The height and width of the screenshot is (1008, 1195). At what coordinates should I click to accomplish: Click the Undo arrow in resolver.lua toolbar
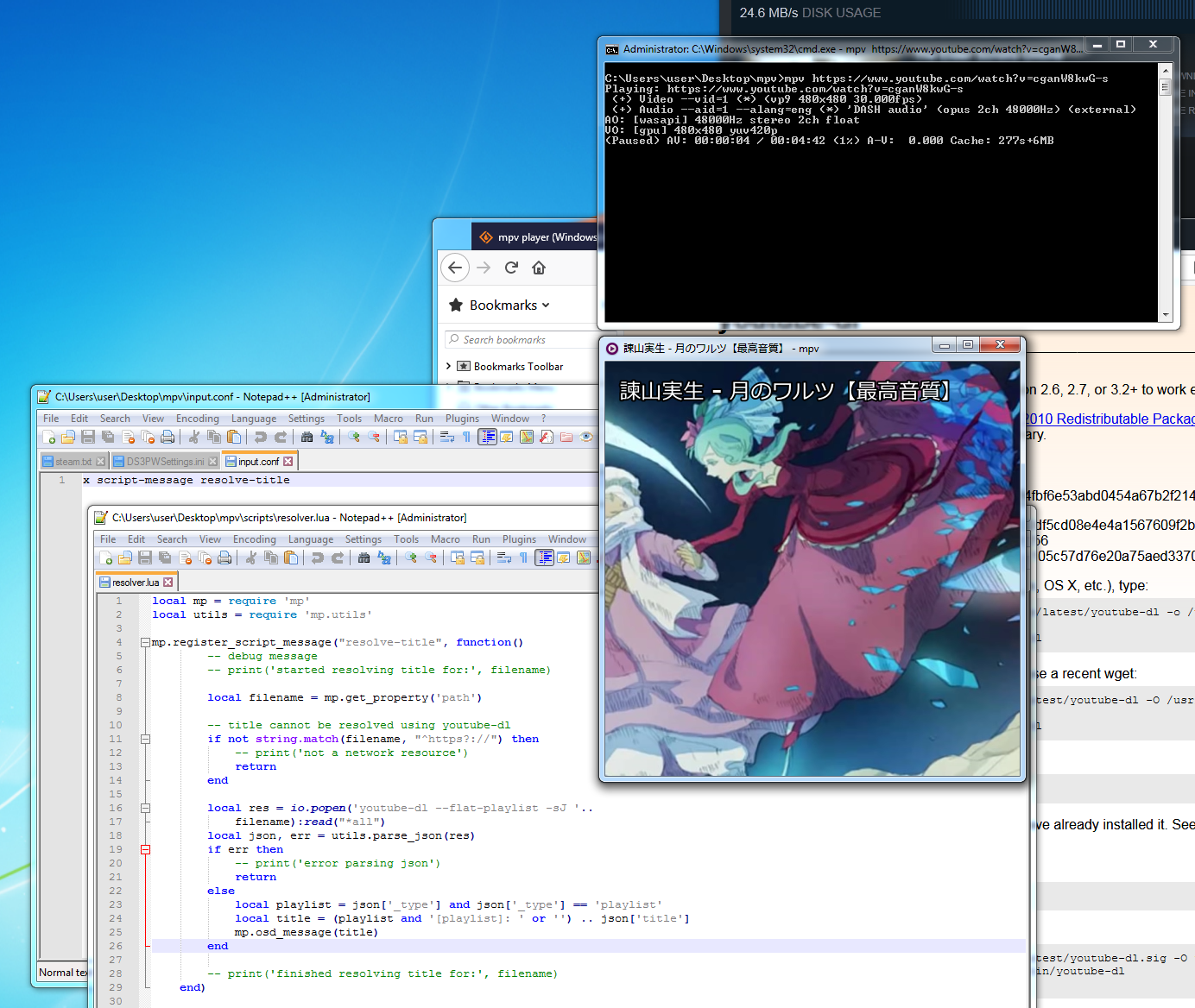[x=319, y=558]
